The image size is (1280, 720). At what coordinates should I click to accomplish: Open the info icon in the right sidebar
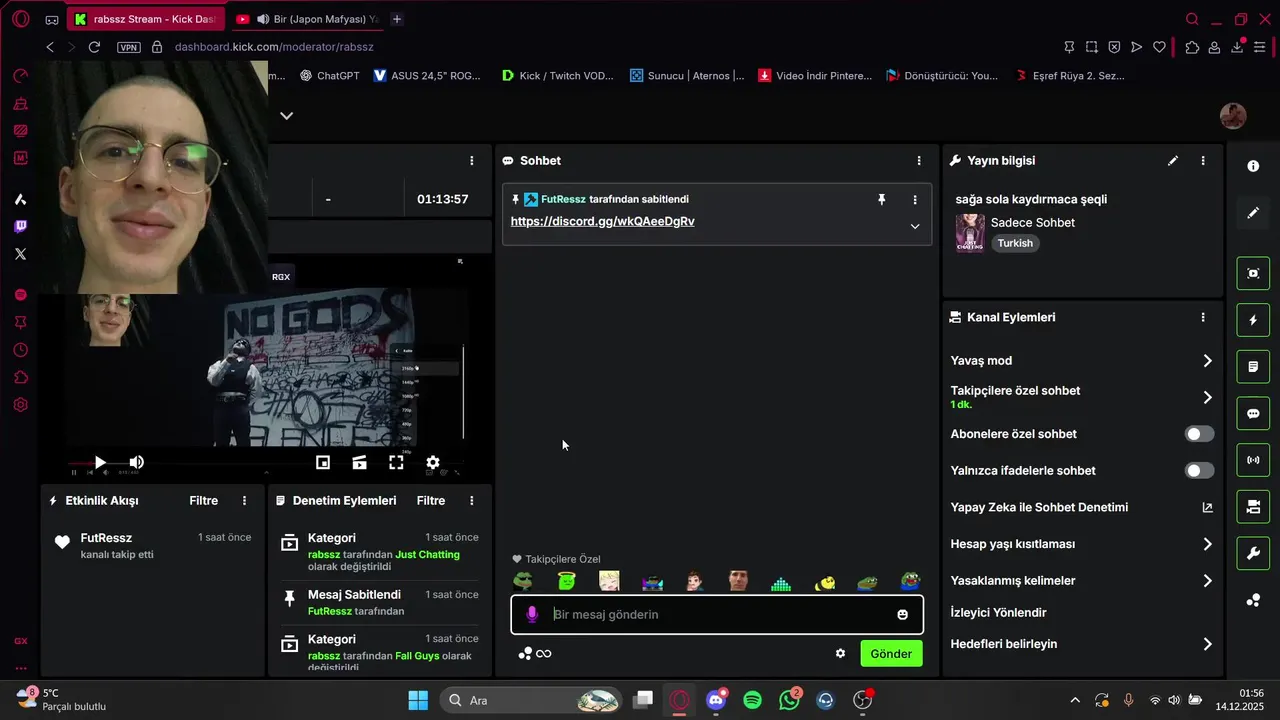1253,166
